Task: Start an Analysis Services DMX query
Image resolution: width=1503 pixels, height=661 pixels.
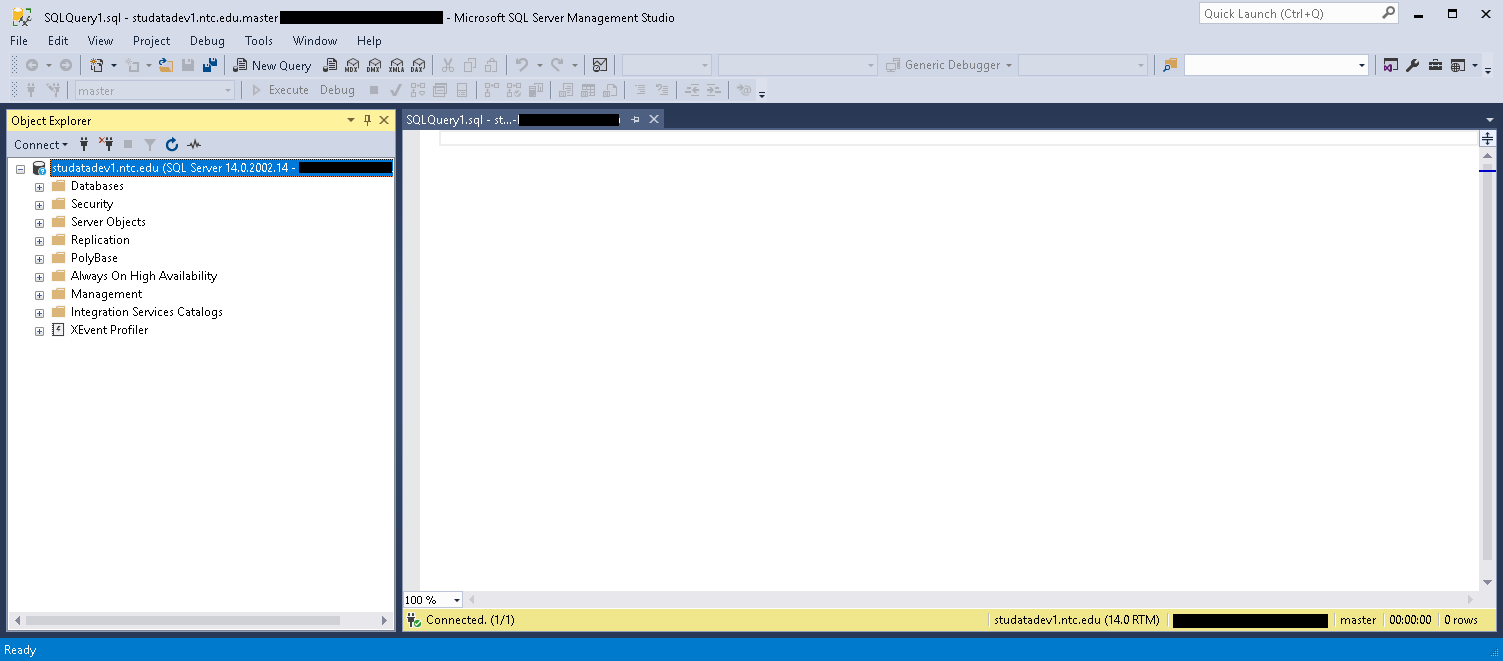Action: tap(373, 65)
